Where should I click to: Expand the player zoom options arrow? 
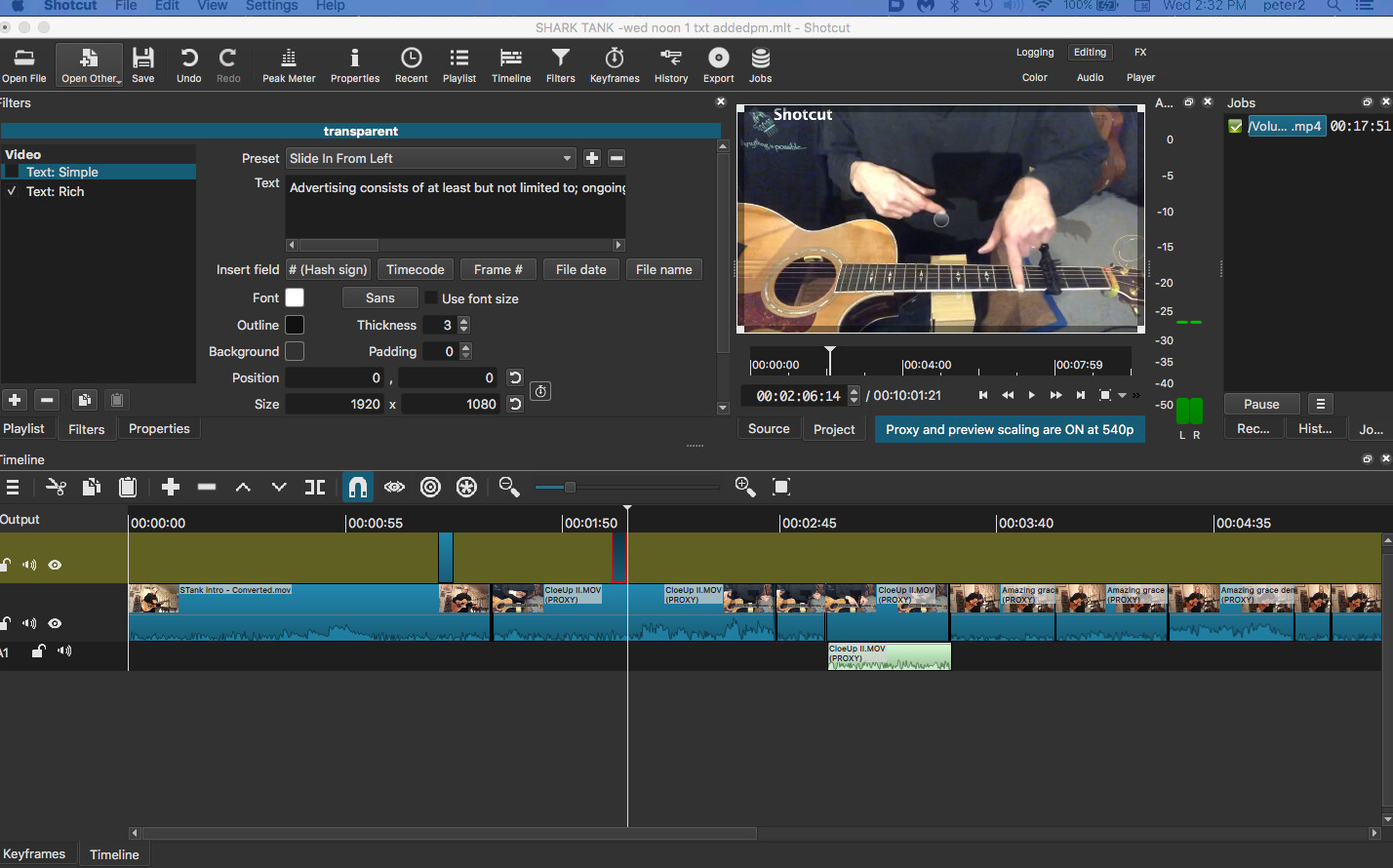pyautogui.click(x=1123, y=395)
